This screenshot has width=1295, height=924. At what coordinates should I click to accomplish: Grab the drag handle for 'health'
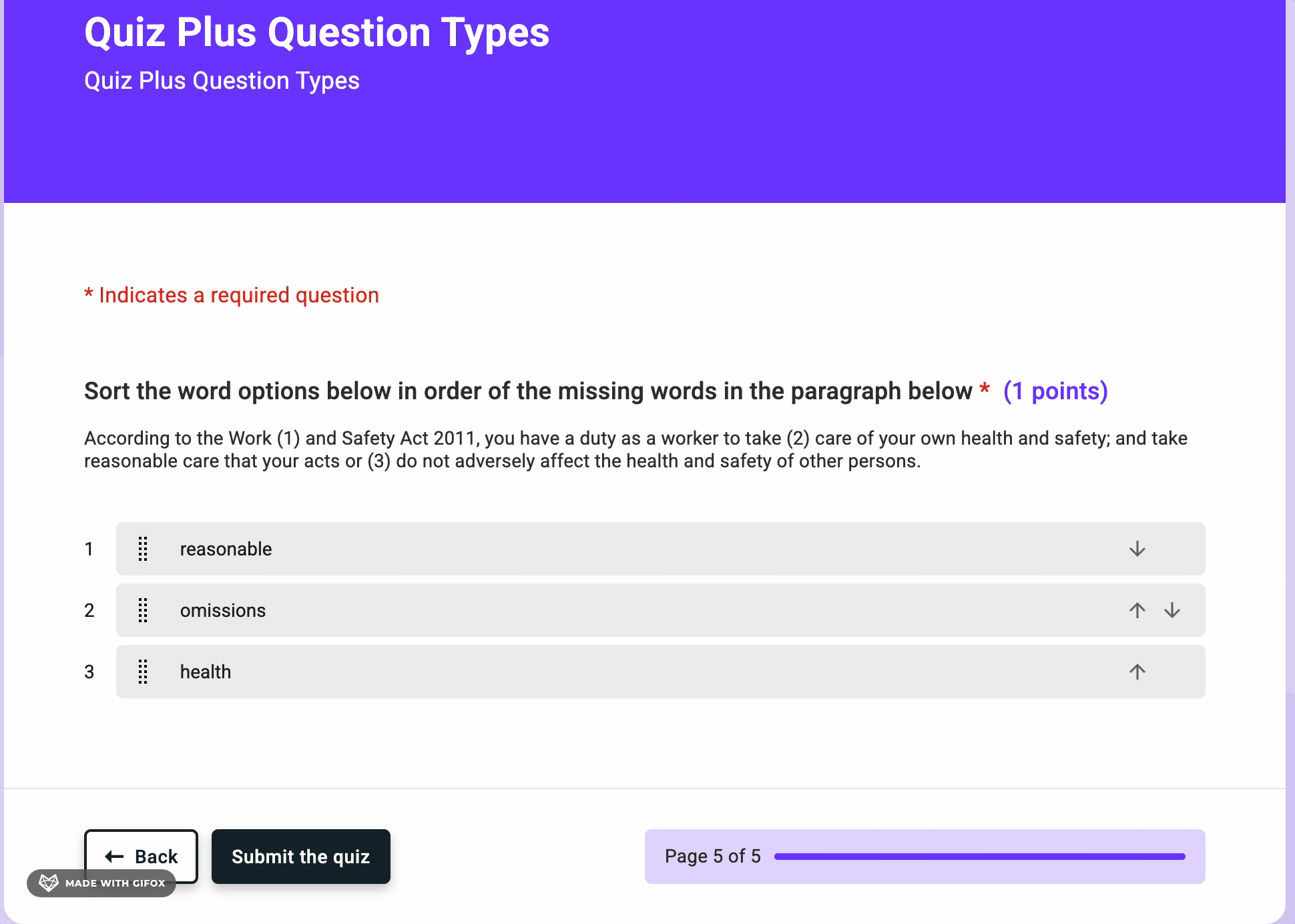click(143, 672)
